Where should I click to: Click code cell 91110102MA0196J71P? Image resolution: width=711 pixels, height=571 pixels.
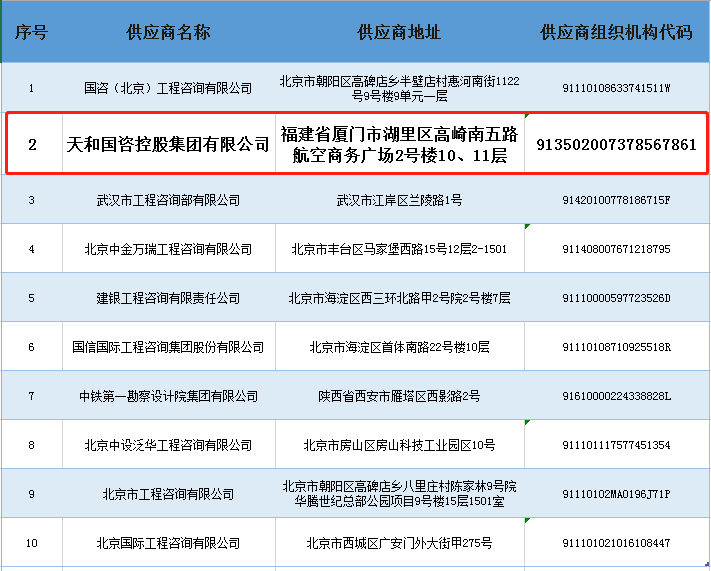point(617,494)
